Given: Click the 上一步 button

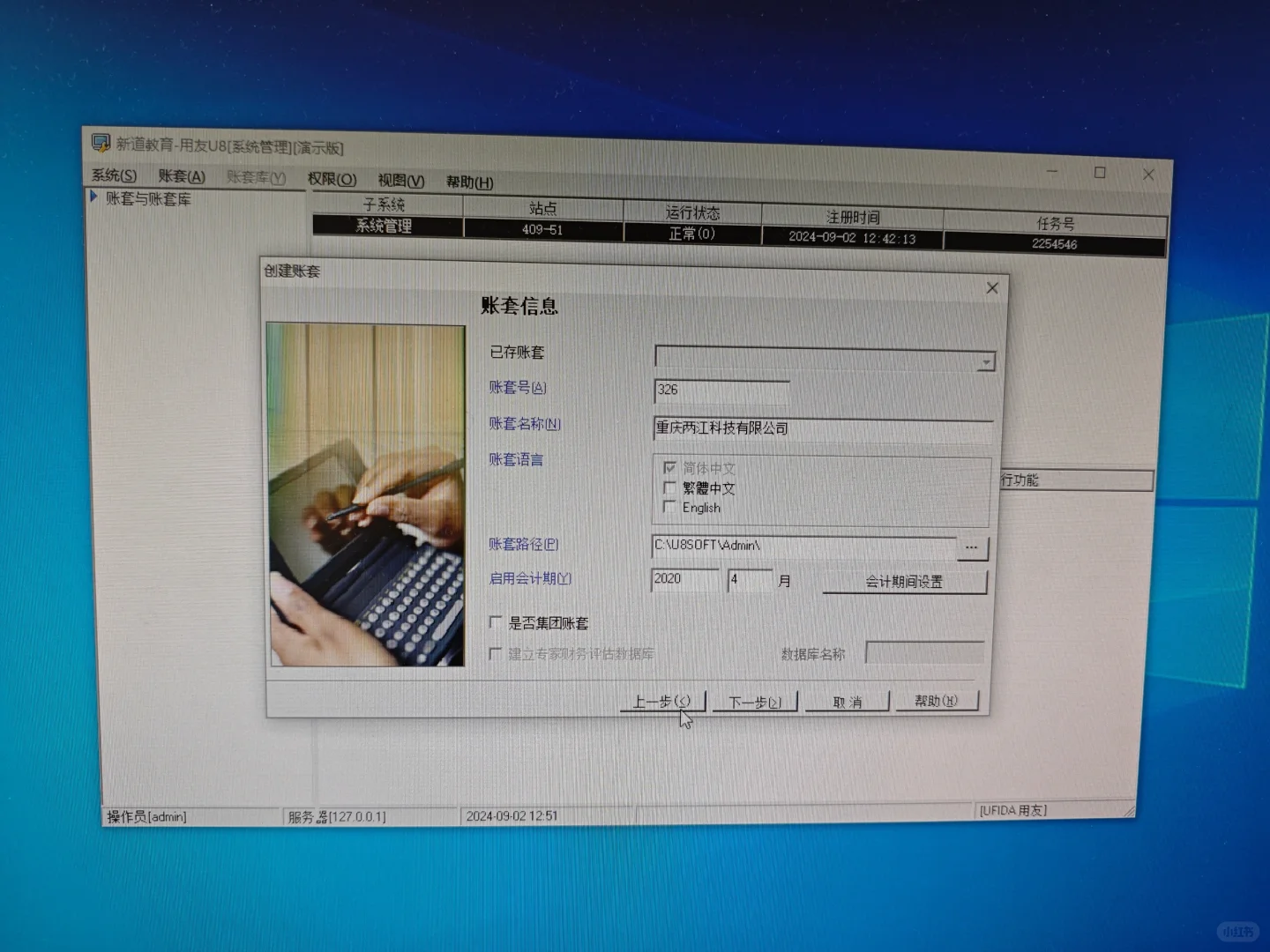Looking at the screenshot, I should 661,701.
